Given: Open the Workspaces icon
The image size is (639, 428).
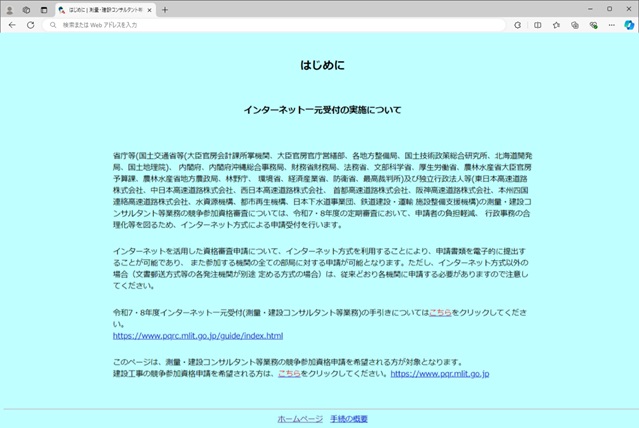Looking at the screenshot, I should [x=26, y=10].
